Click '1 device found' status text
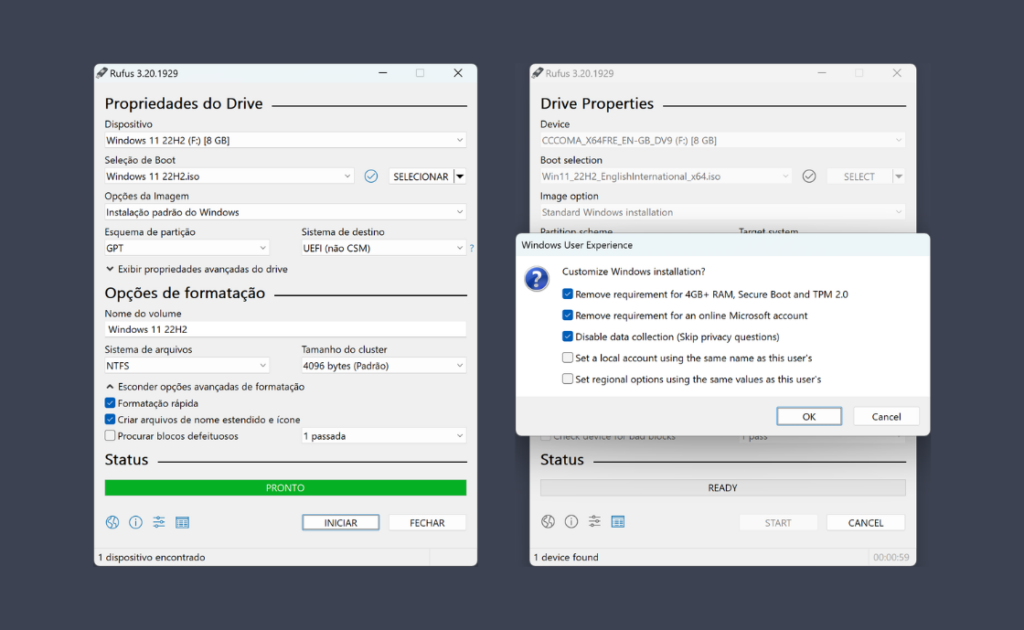The height and width of the screenshot is (630, 1024). coord(566,557)
